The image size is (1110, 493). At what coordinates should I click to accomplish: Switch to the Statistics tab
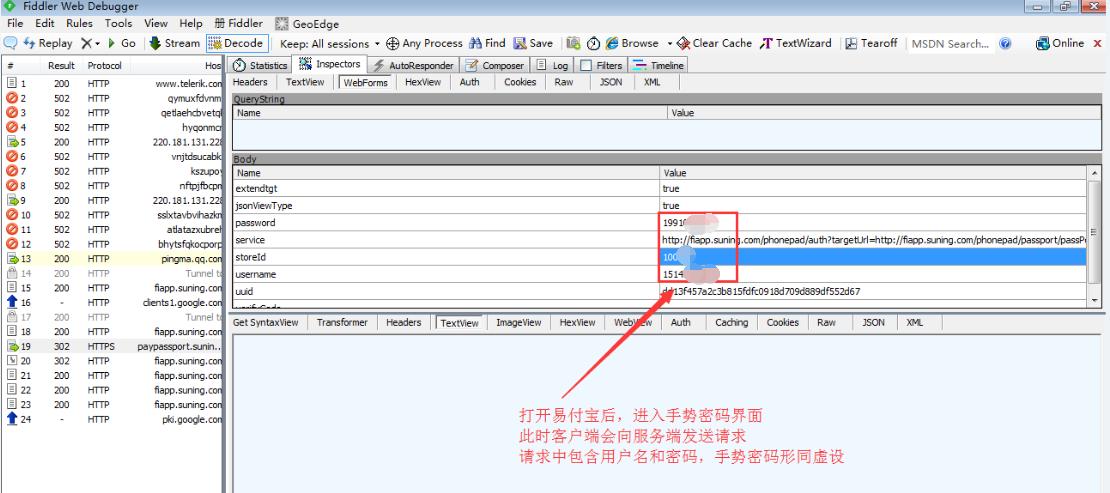tap(261, 65)
